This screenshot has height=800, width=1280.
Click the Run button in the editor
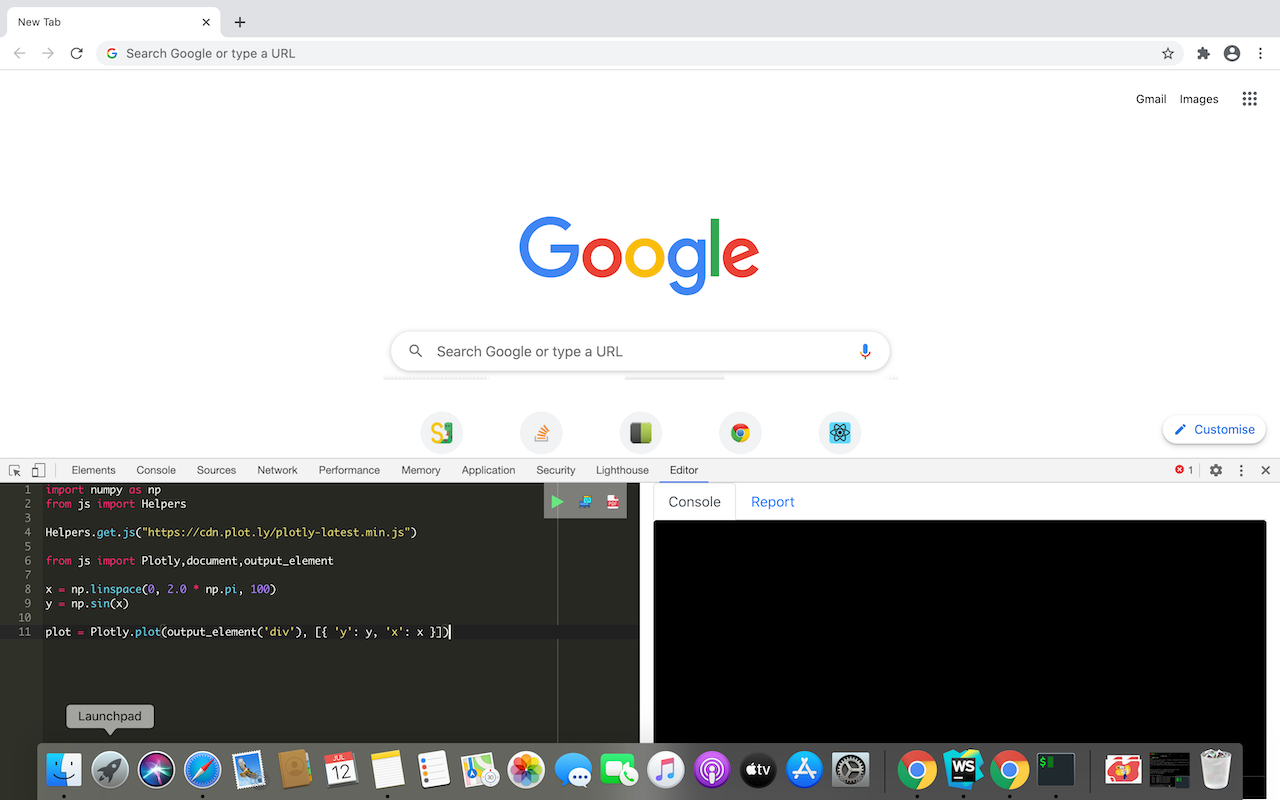[x=557, y=501]
